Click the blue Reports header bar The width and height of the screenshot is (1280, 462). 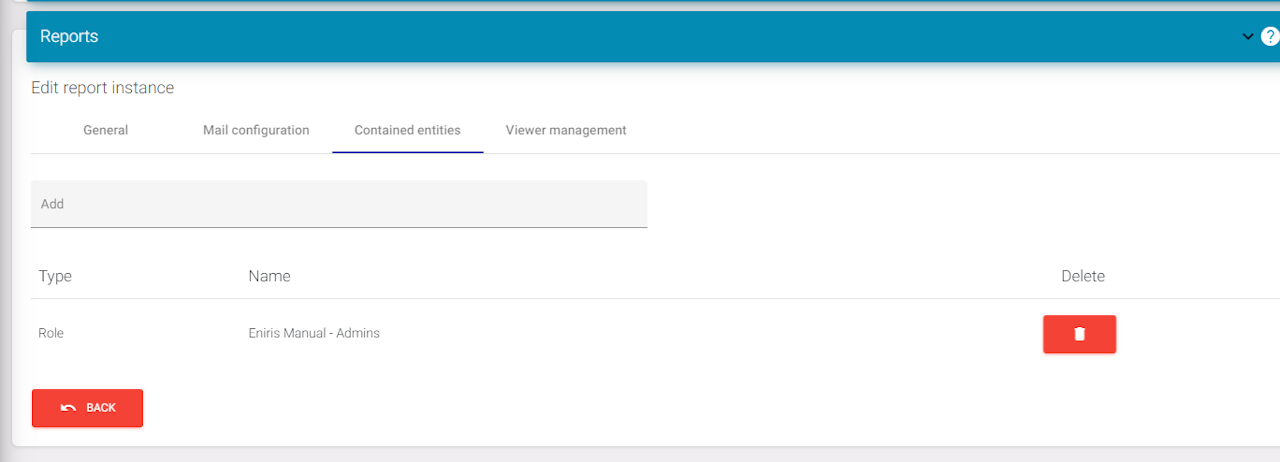(x=640, y=37)
